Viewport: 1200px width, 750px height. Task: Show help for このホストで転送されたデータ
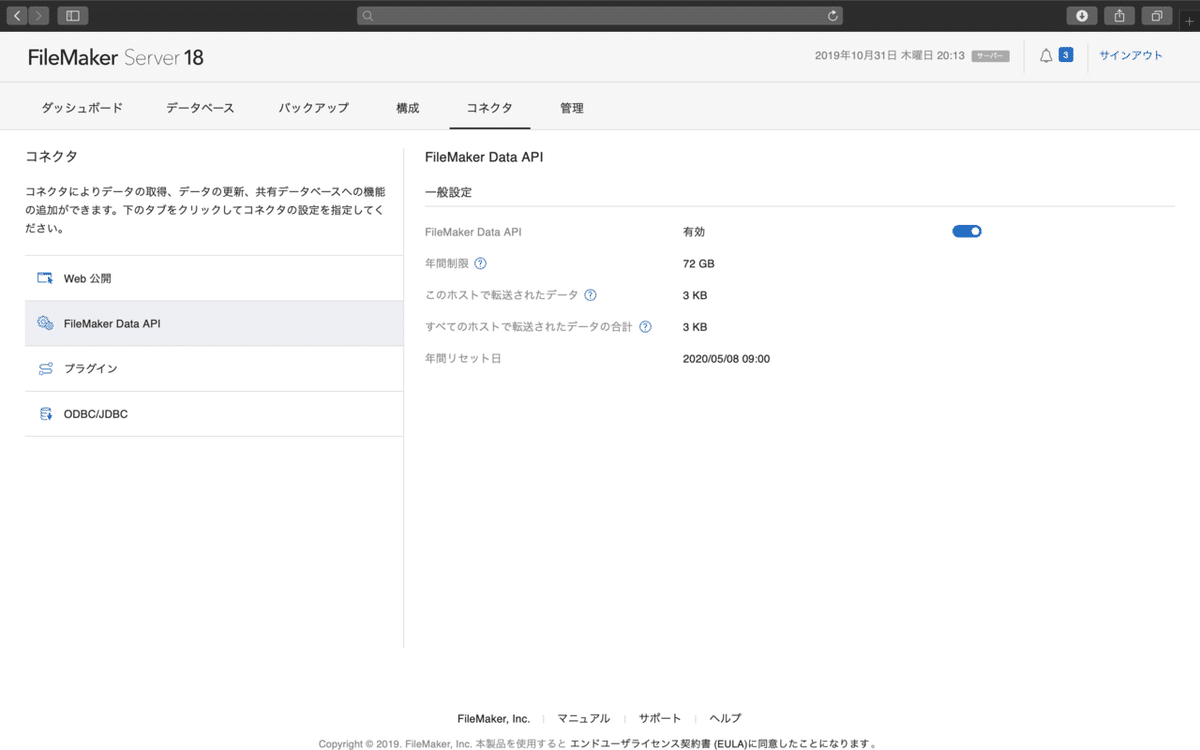(x=590, y=295)
